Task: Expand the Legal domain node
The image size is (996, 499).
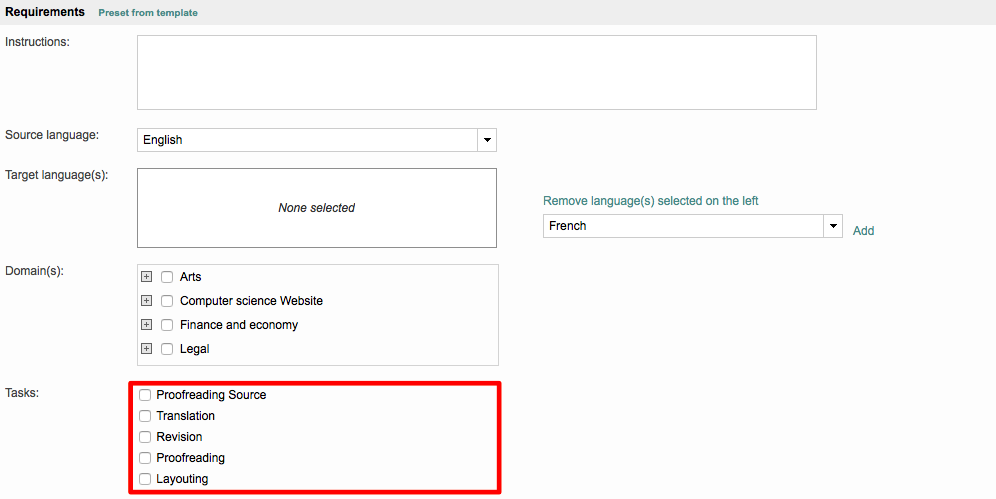Action: [x=146, y=349]
